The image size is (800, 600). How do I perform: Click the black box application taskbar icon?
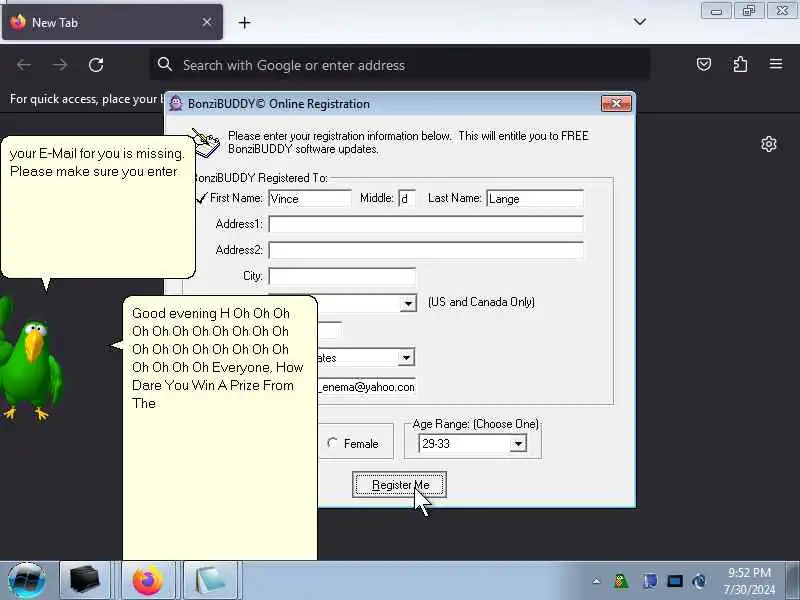[85, 581]
